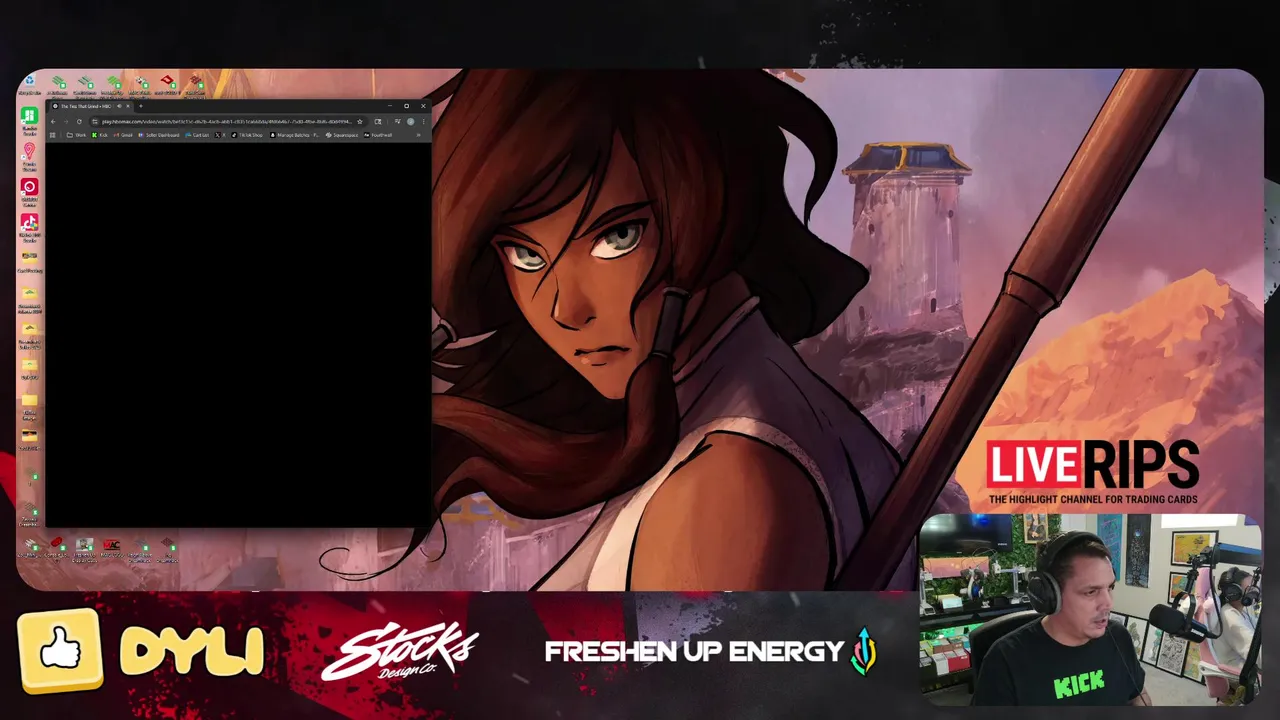Go back with the browser back arrow
The height and width of the screenshot is (720, 1280).
coord(53,121)
